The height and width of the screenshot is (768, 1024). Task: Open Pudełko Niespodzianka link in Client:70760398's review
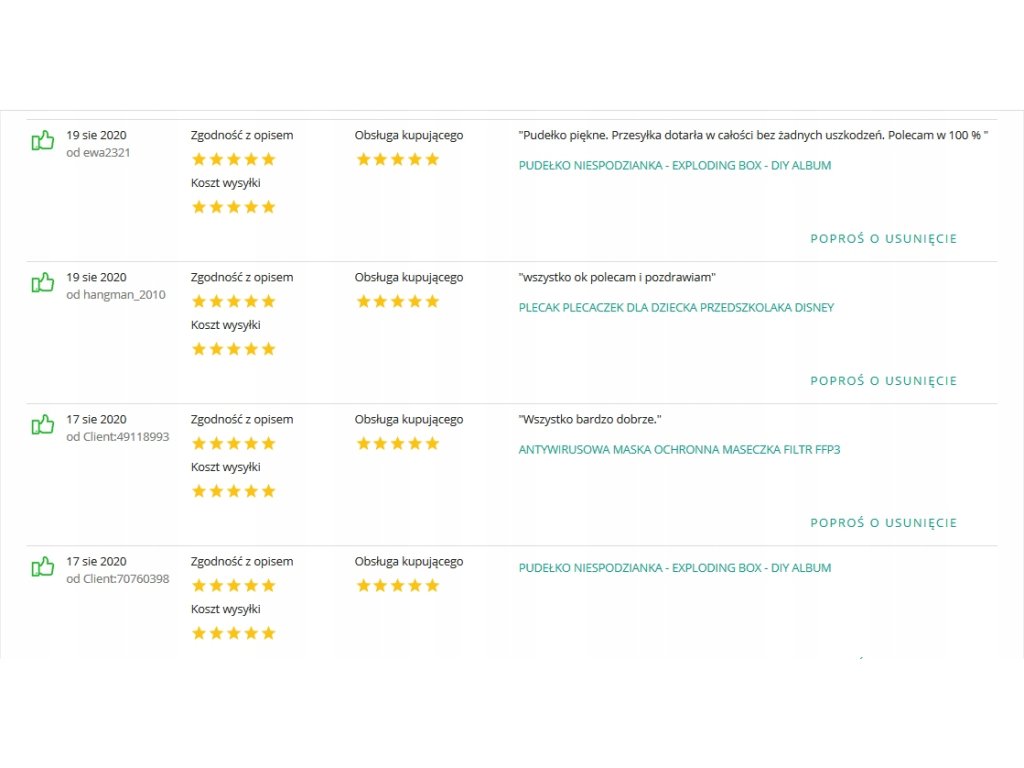[x=674, y=568]
